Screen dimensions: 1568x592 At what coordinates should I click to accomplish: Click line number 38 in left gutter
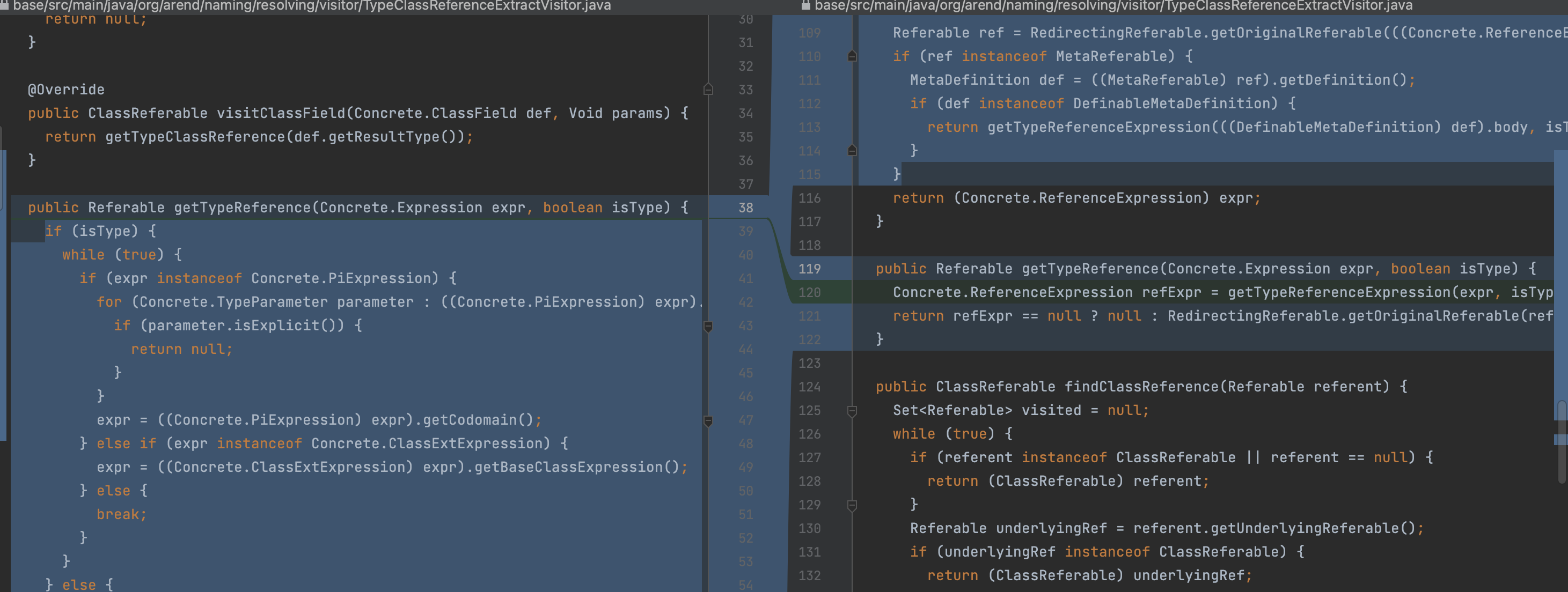point(746,208)
